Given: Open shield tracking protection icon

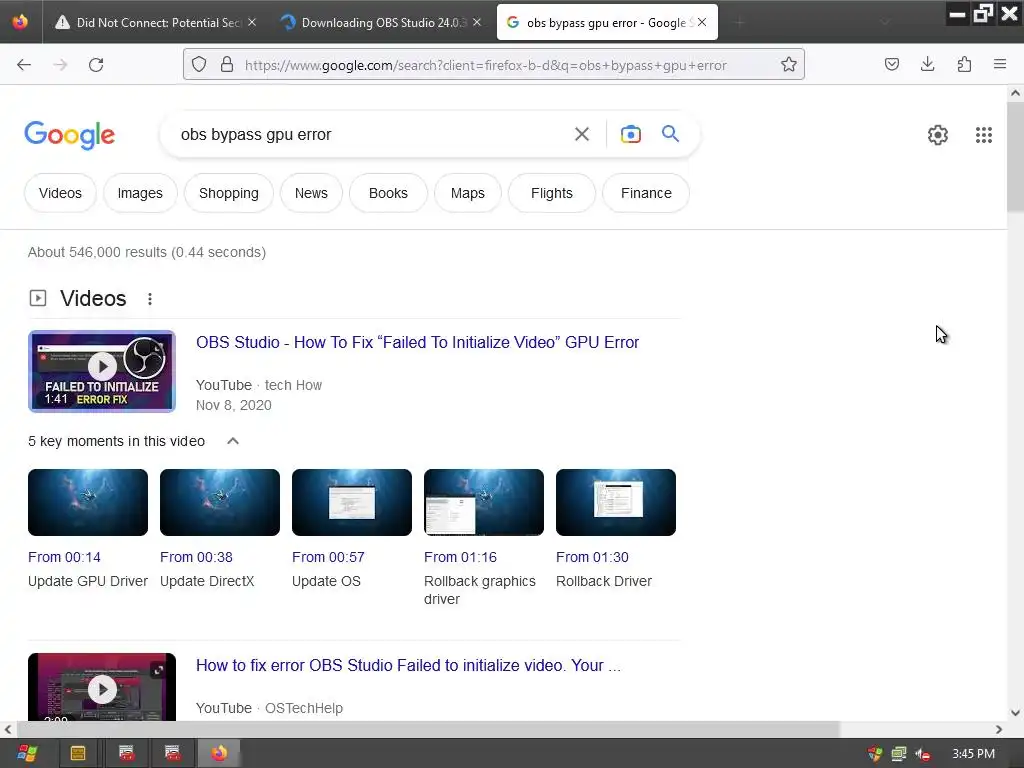Looking at the screenshot, I should point(199,65).
